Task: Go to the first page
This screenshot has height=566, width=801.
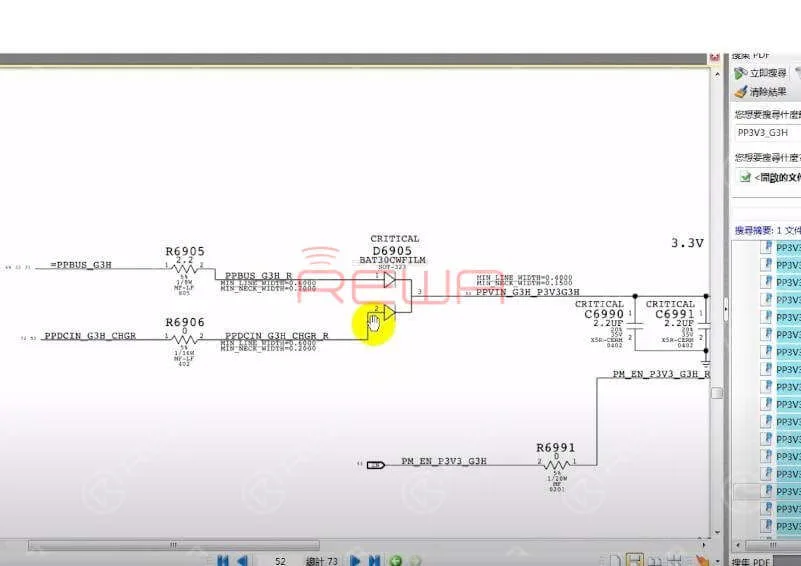Action: pyautogui.click(x=223, y=560)
